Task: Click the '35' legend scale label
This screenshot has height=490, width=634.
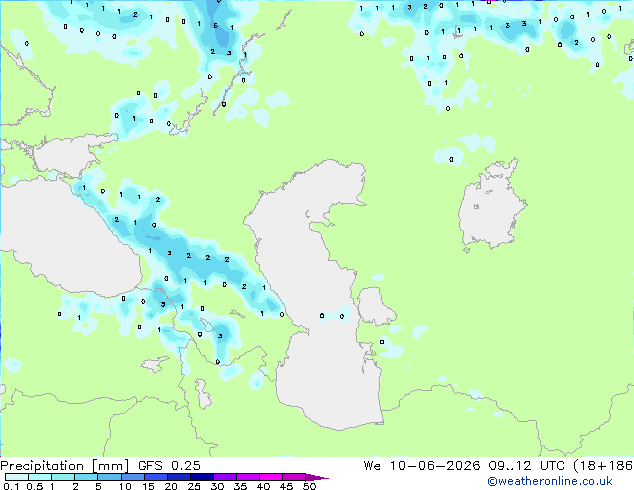Action: 240,486
